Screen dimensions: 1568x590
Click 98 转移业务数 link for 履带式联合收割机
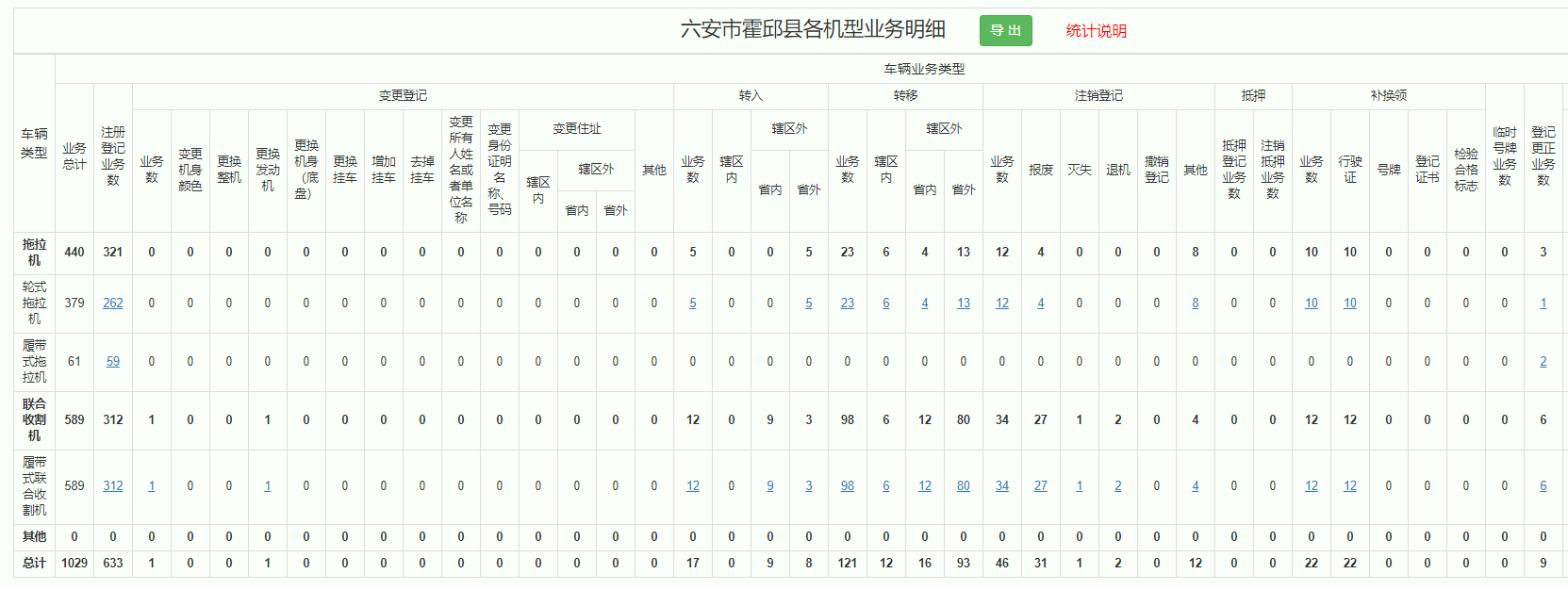tap(848, 486)
